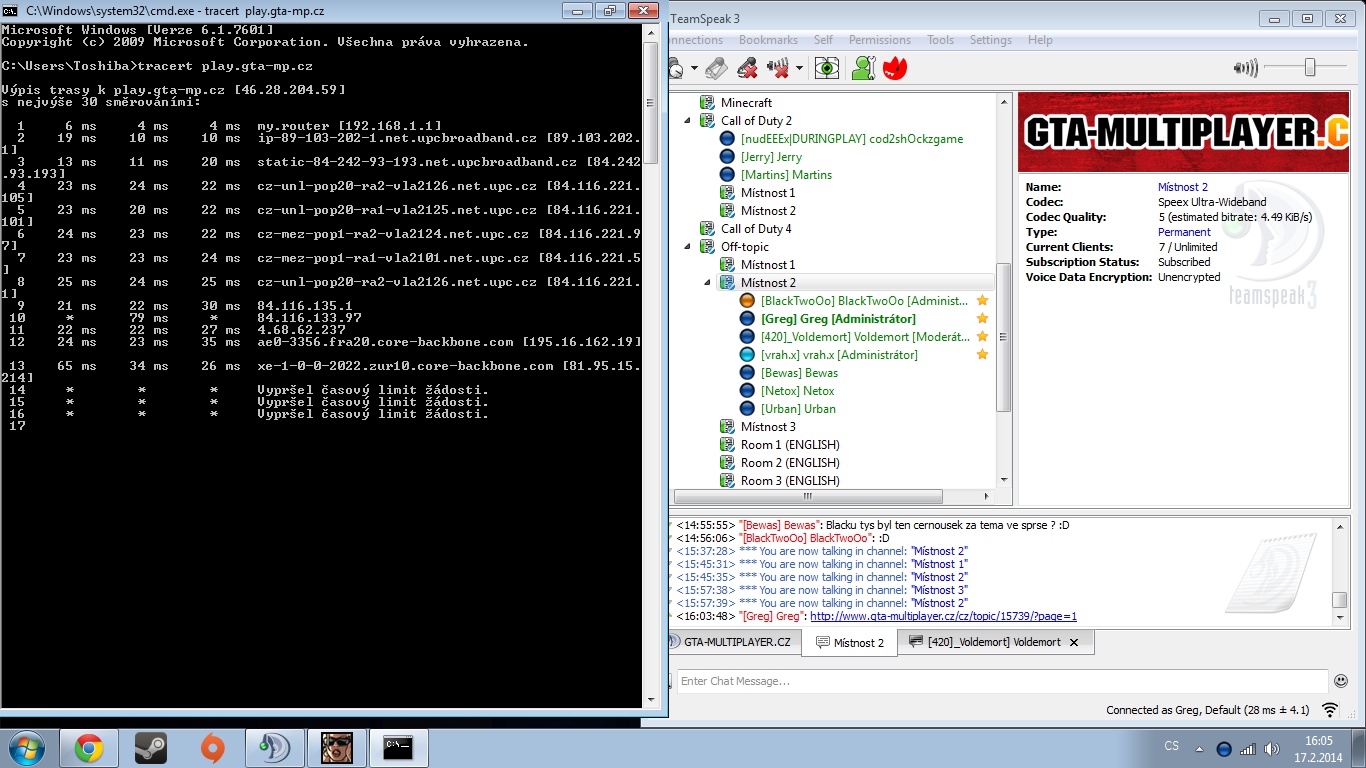This screenshot has width=1366, height=768.
Task: Open the Settings menu
Action: click(991, 40)
